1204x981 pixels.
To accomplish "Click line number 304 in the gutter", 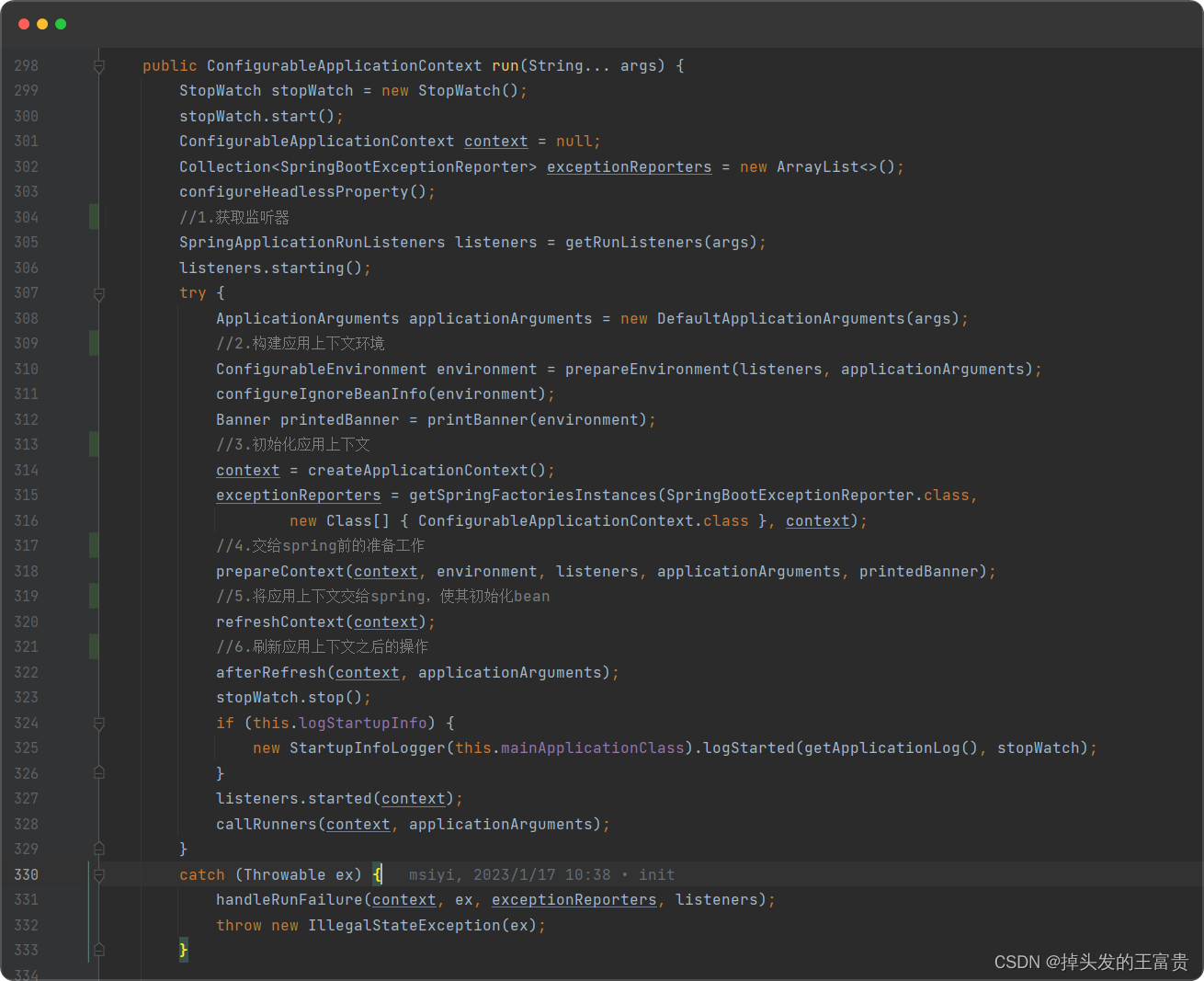I will pyautogui.click(x=27, y=218).
